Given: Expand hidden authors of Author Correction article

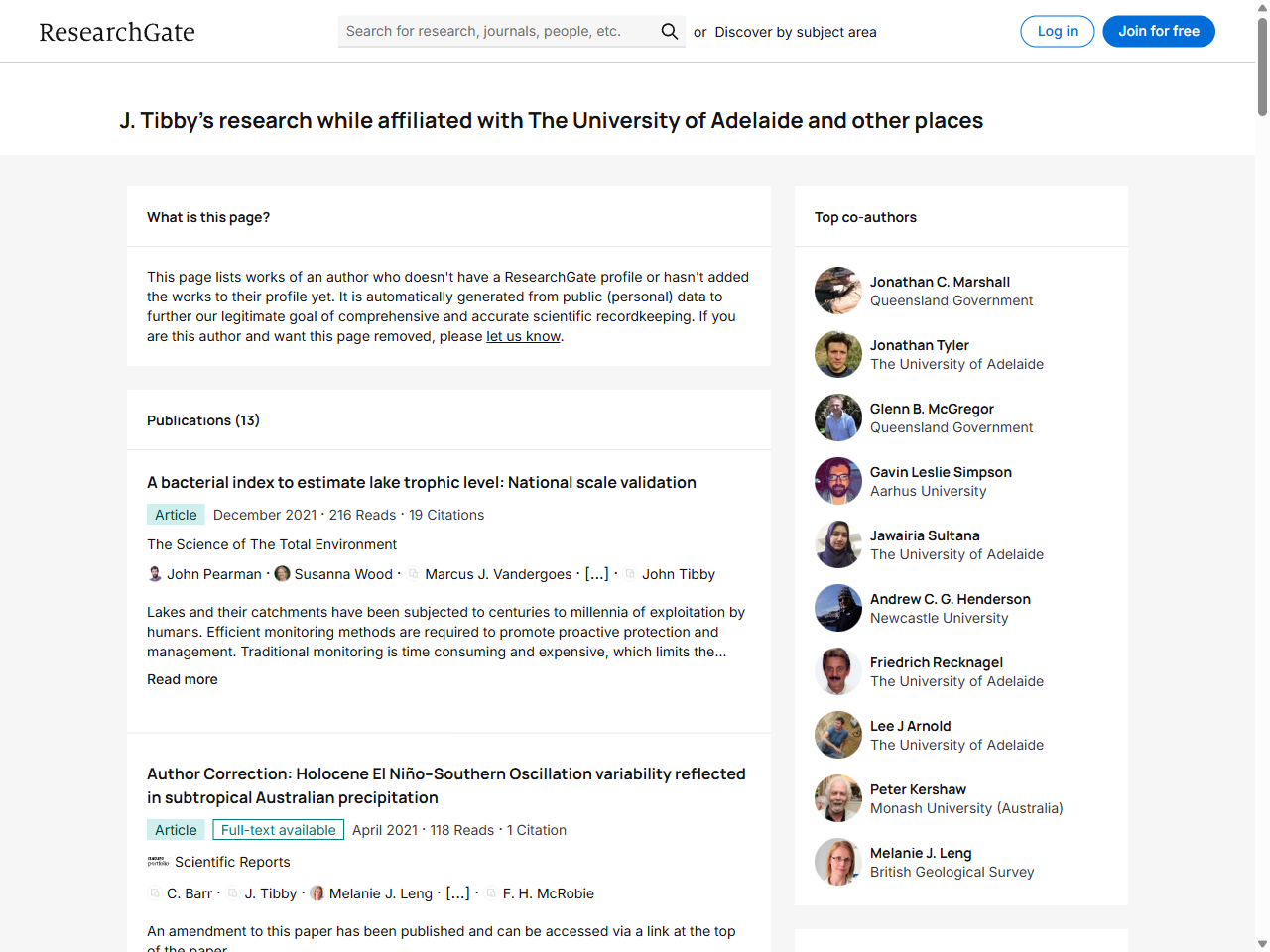Looking at the screenshot, I should pos(457,893).
